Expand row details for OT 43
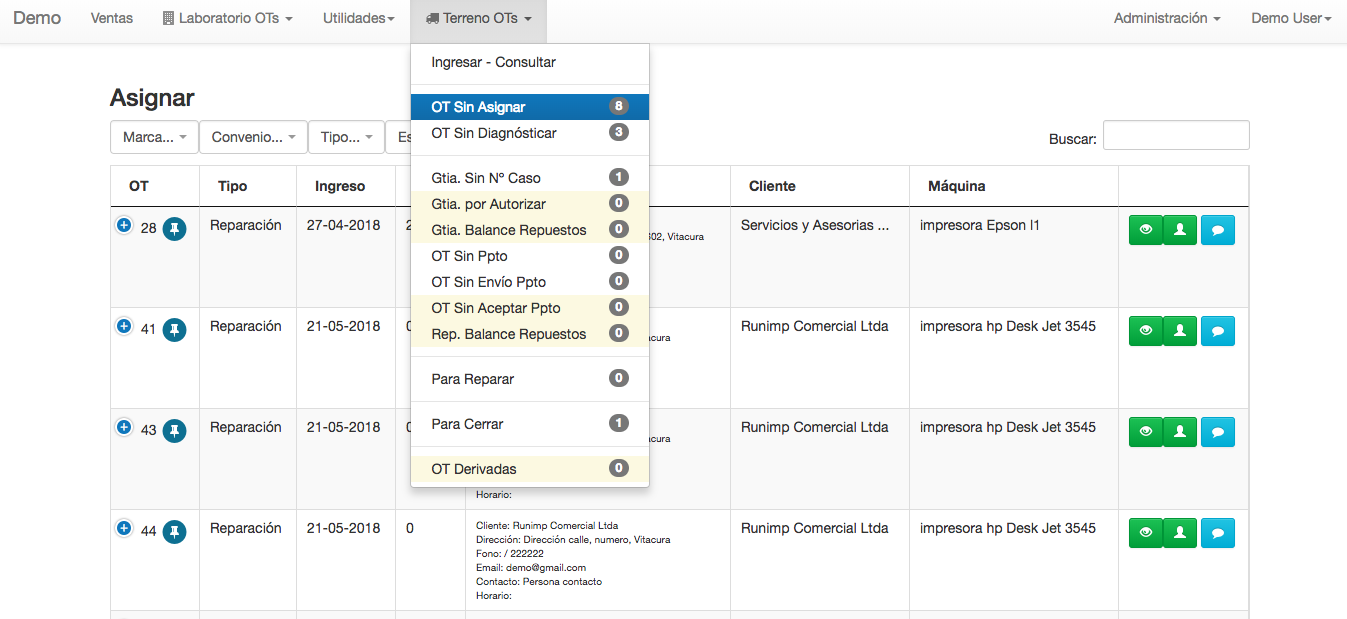The width and height of the screenshot is (1347, 619). coord(124,427)
